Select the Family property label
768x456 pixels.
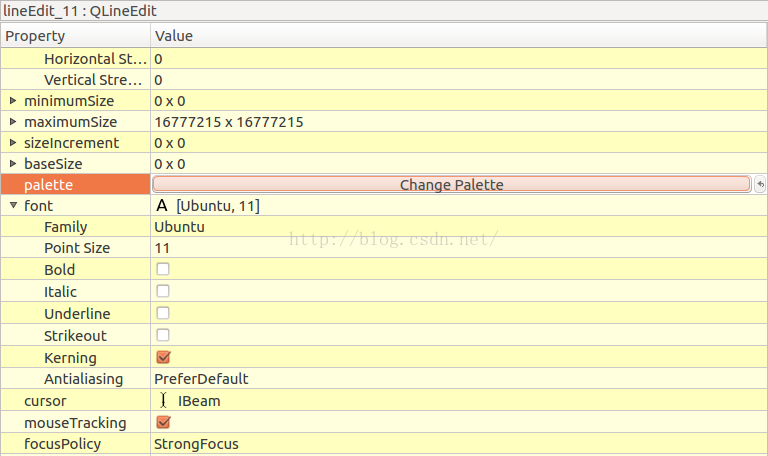[x=66, y=227]
